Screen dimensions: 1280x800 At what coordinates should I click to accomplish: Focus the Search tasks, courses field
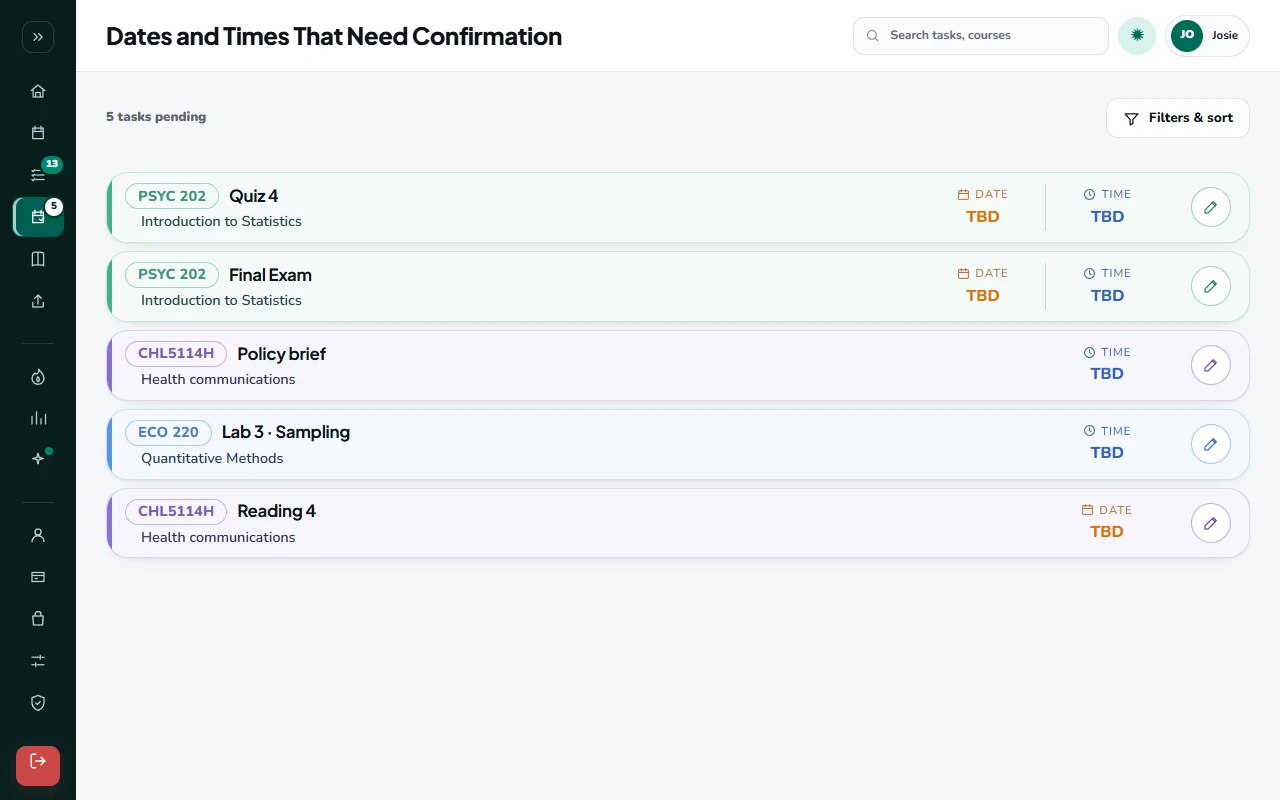981,35
